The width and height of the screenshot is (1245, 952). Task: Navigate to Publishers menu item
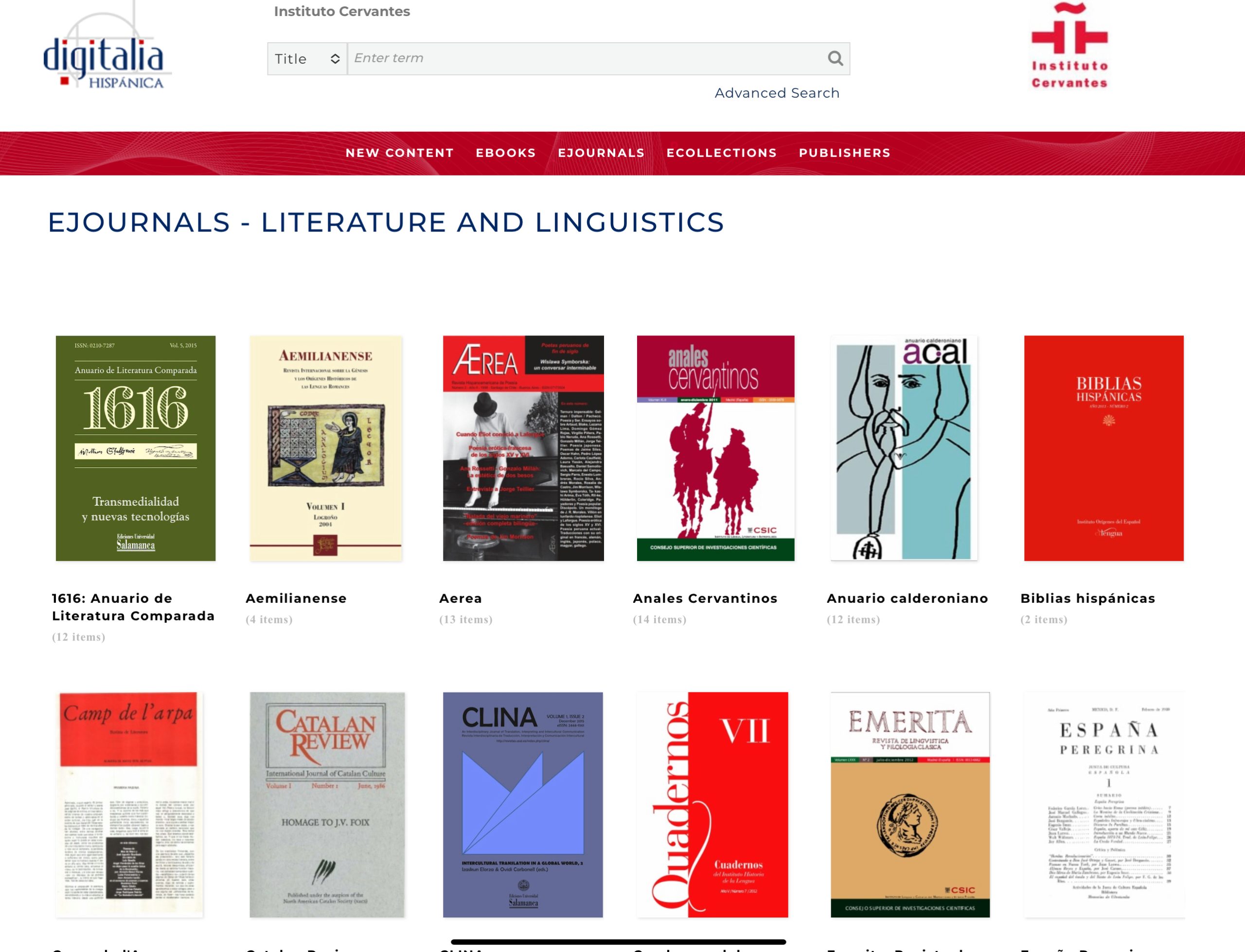click(844, 153)
